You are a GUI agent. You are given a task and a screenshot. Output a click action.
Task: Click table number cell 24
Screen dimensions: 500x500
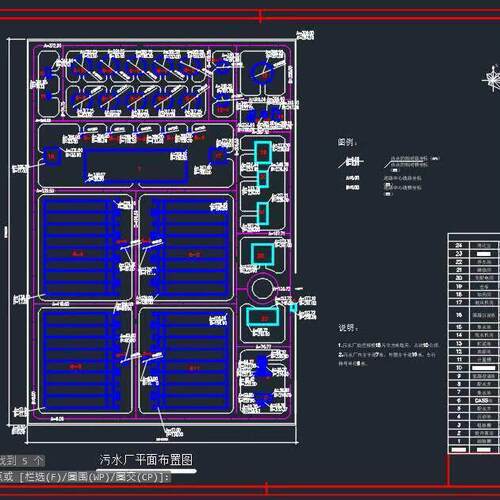coord(459,245)
